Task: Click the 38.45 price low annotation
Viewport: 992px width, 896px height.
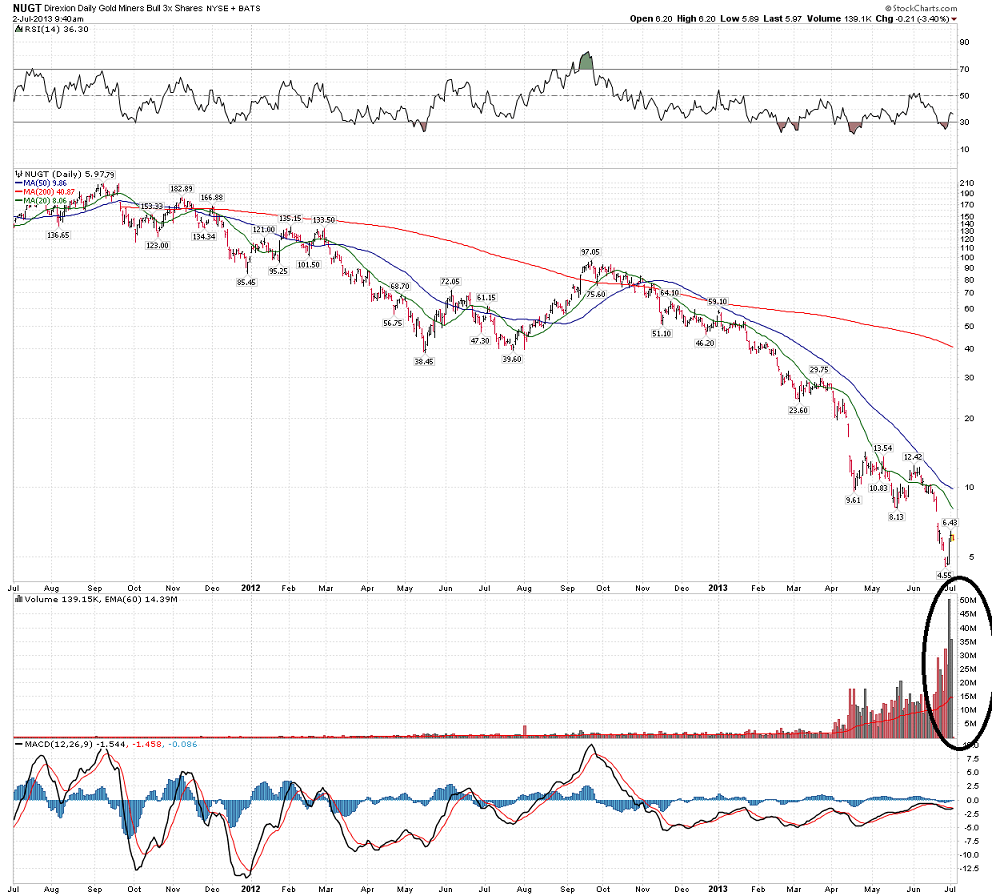Action: [x=424, y=361]
